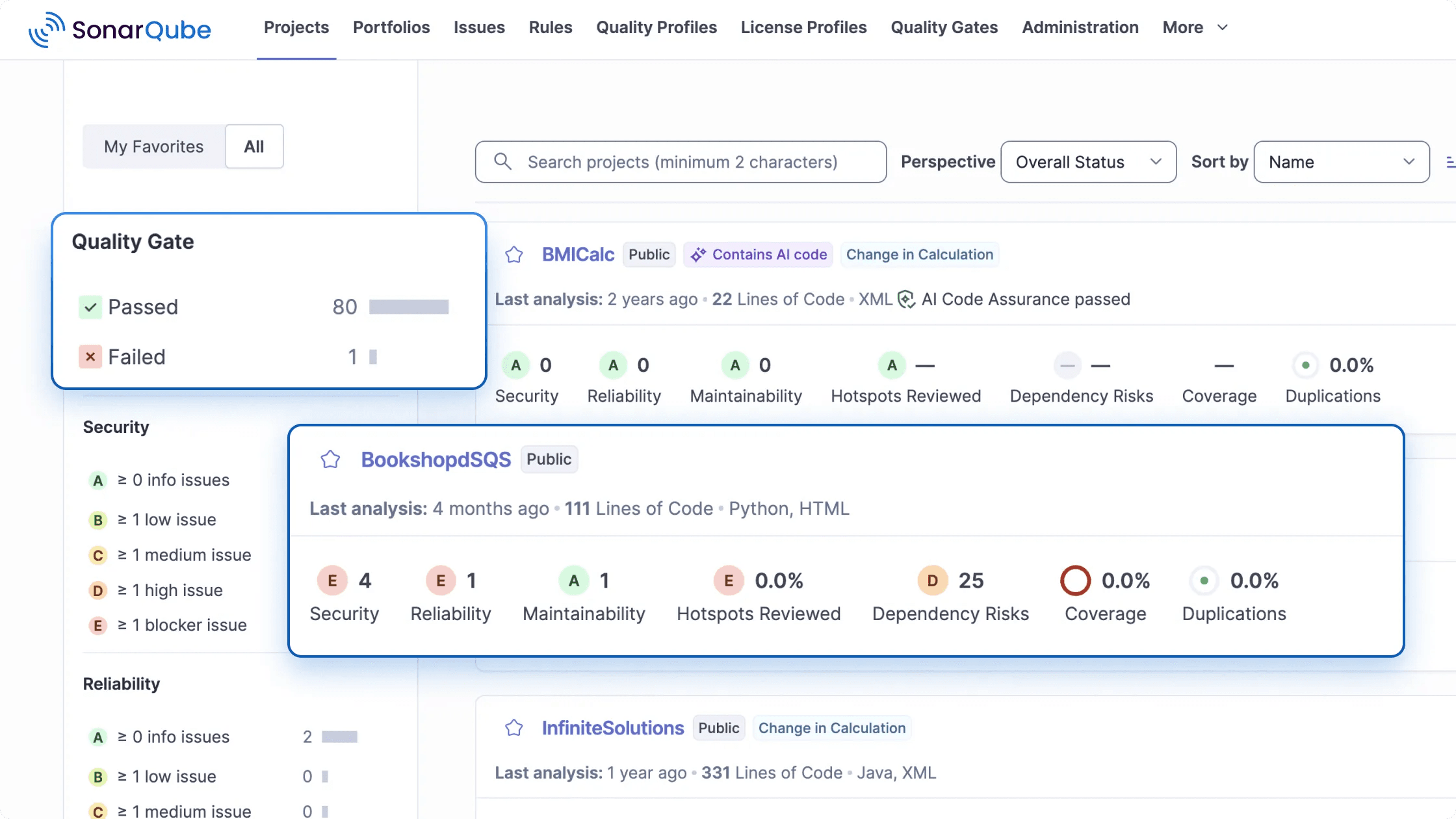Switch to the Issues section
This screenshot has width=1456, height=819.
point(479,27)
